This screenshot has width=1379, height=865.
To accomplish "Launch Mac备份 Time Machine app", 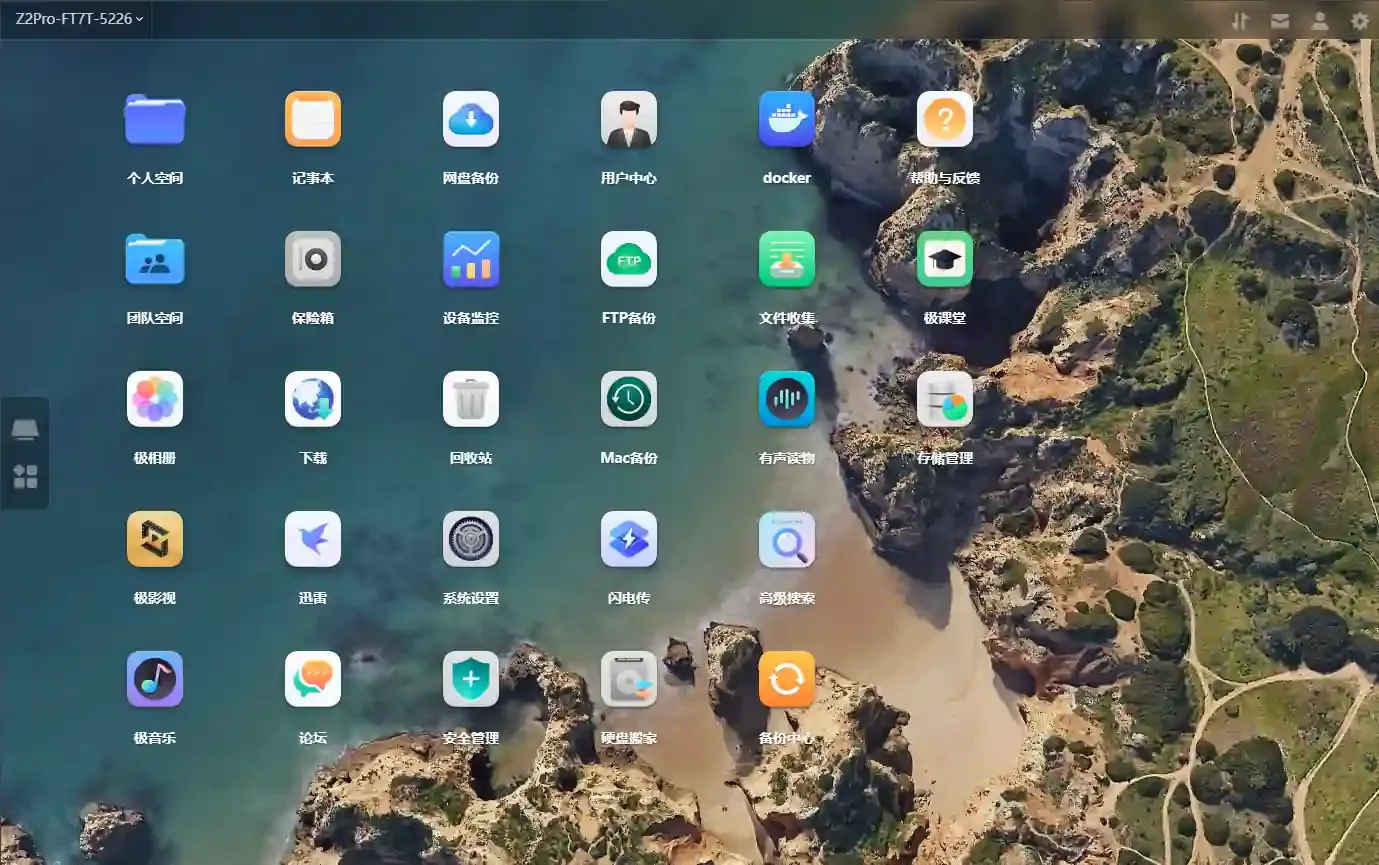I will pyautogui.click(x=629, y=400).
